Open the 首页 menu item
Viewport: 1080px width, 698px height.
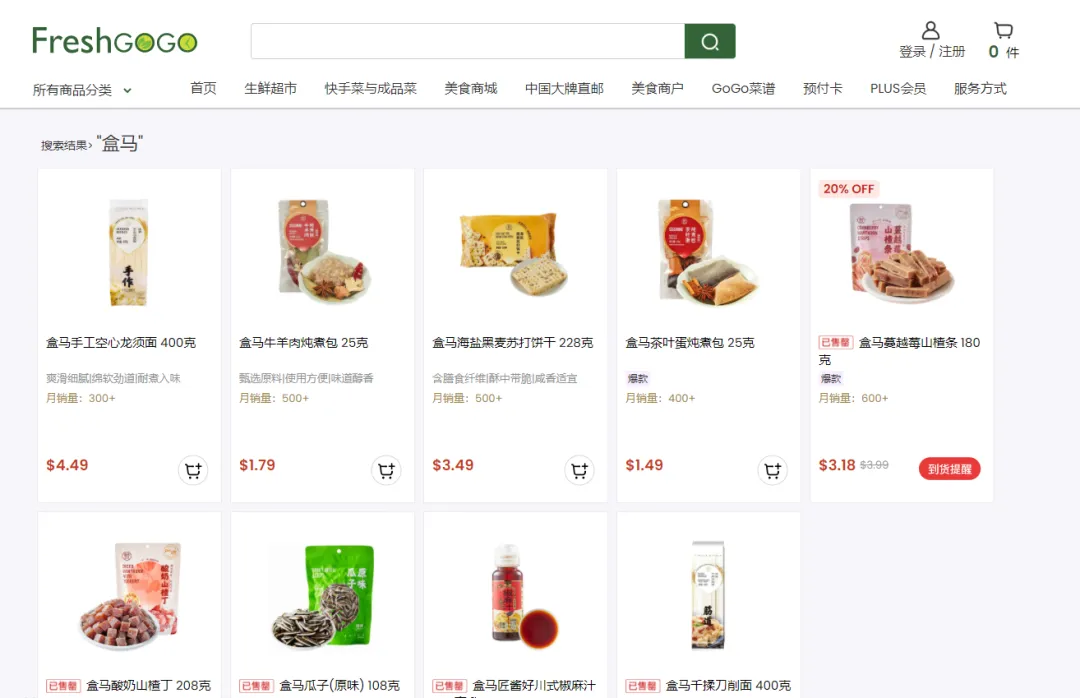pyautogui.click(x=203, y=88)
